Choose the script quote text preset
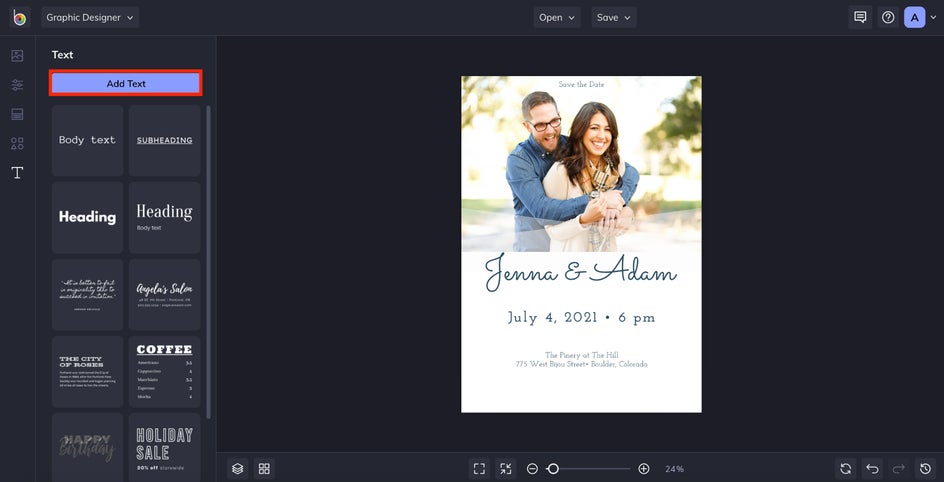Viewport: 944px width, 482px height. coord(87,294)
